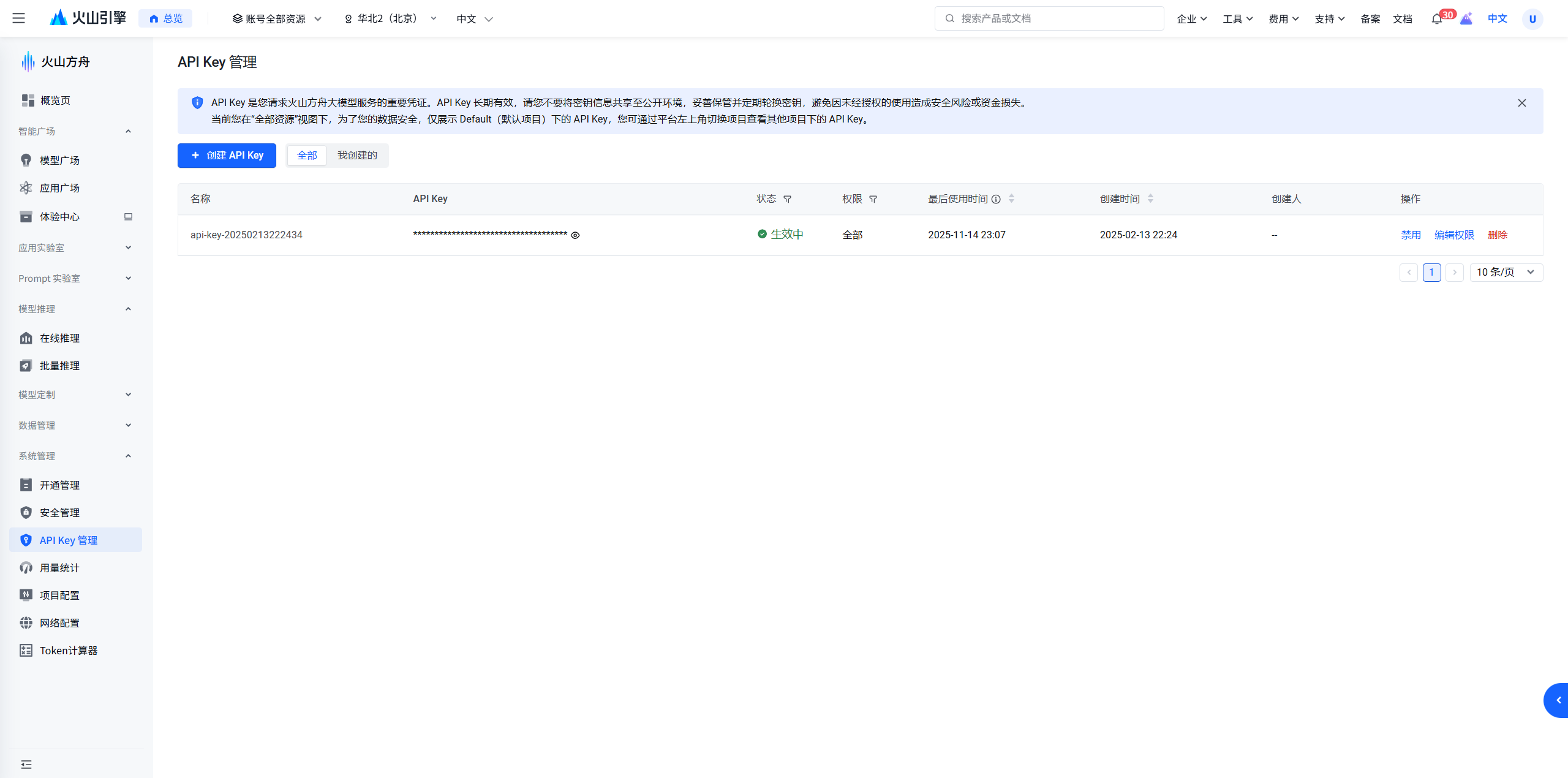Click the 安全管理 shield icon
The width and height of the screenshot is (1568, 778).
coord(26,513)
